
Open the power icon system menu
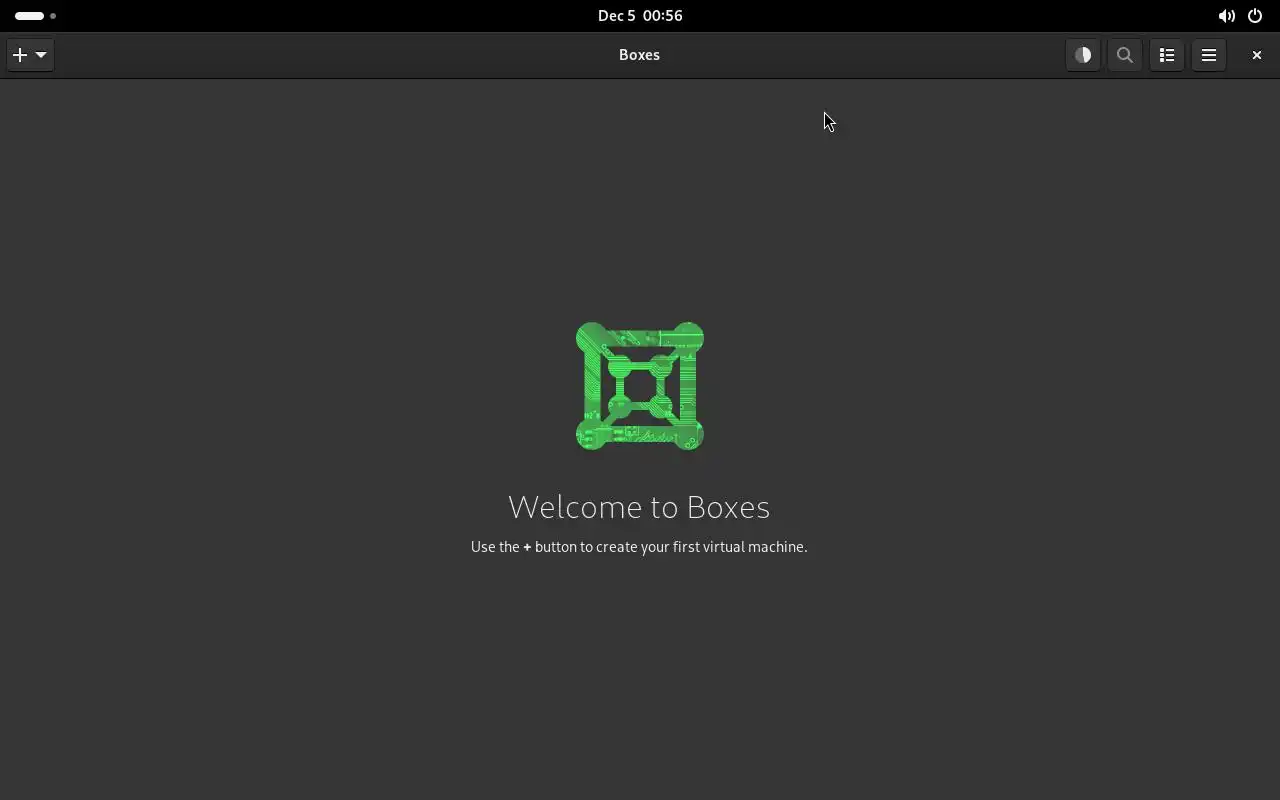coord(1255,16)
